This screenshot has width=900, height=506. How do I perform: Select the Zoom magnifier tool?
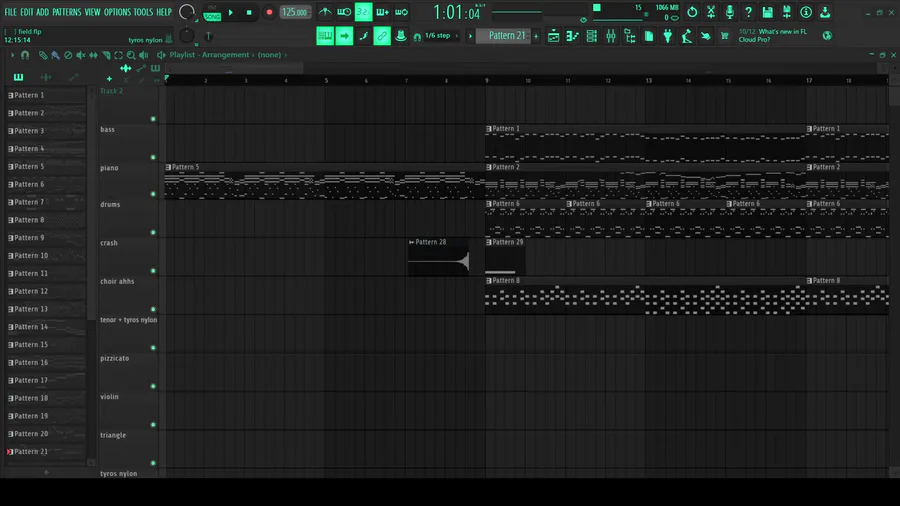coord(131,55)
